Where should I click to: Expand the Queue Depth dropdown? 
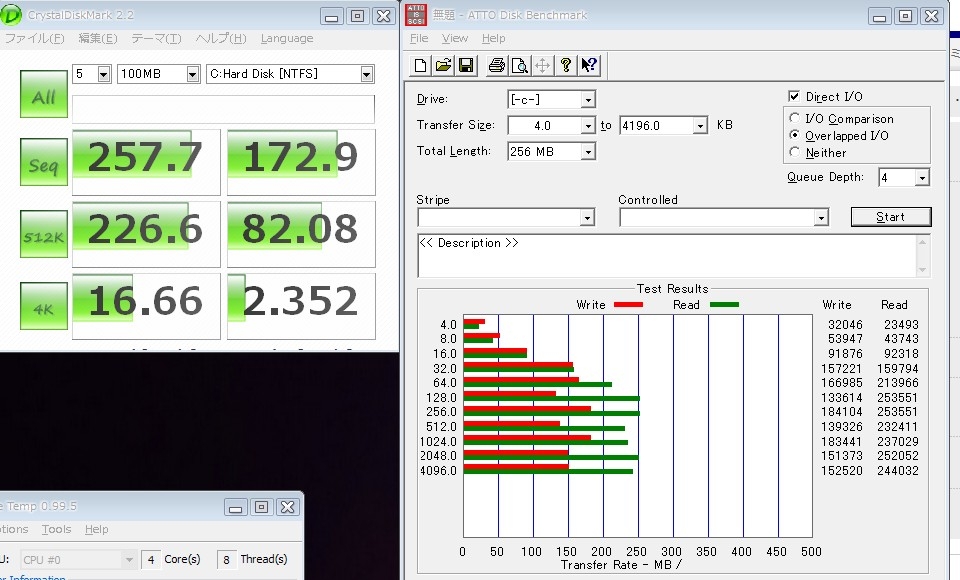click(921, 178)
